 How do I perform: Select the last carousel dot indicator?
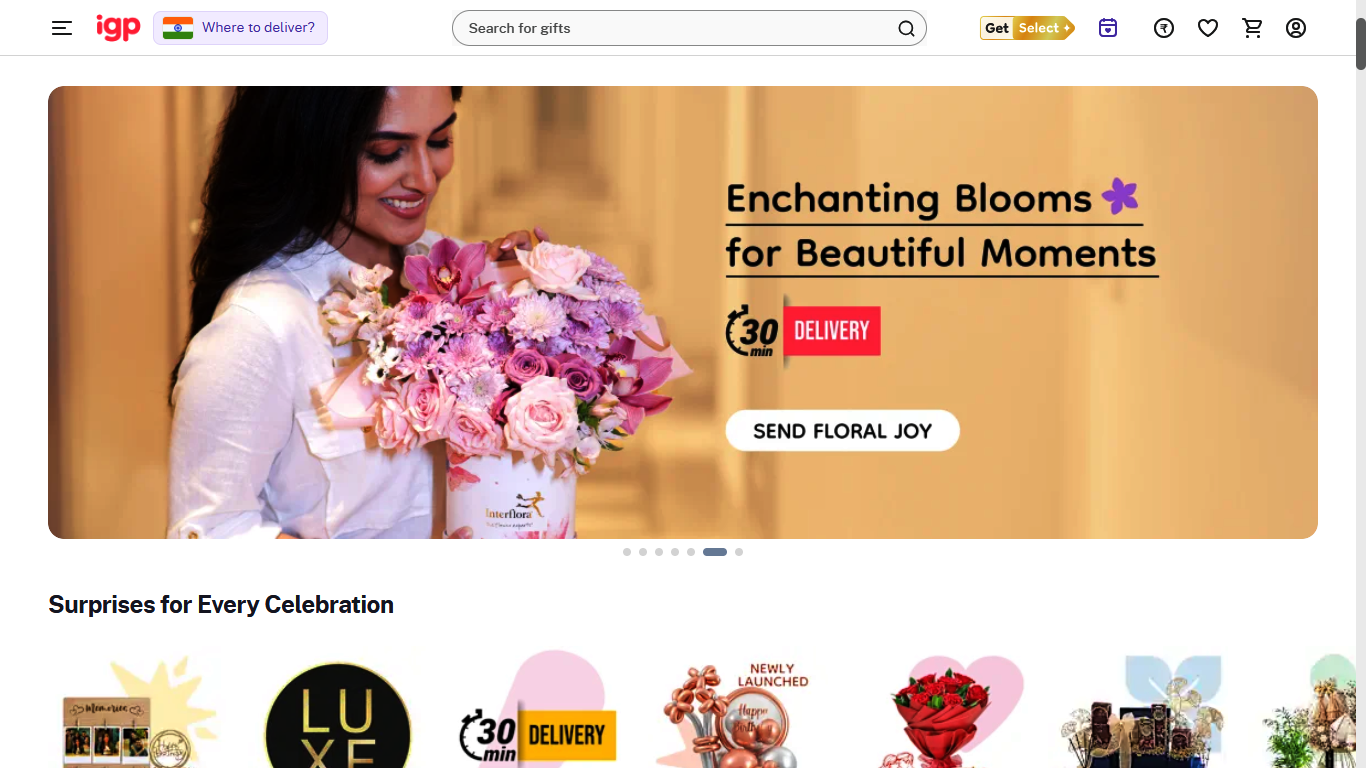[x=739, y=552]
